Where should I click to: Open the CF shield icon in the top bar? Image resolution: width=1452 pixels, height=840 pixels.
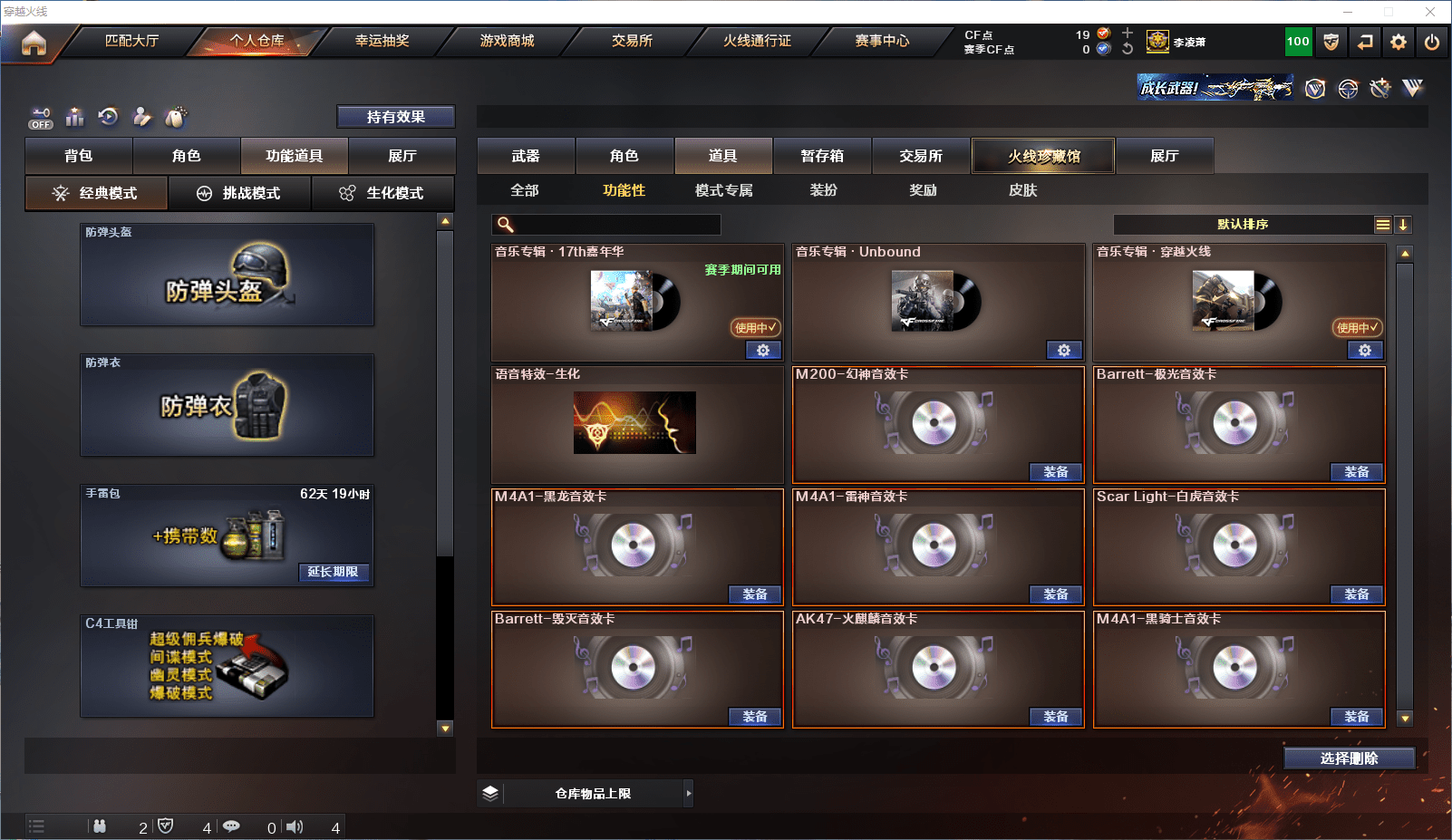(x=1331, y=42)
